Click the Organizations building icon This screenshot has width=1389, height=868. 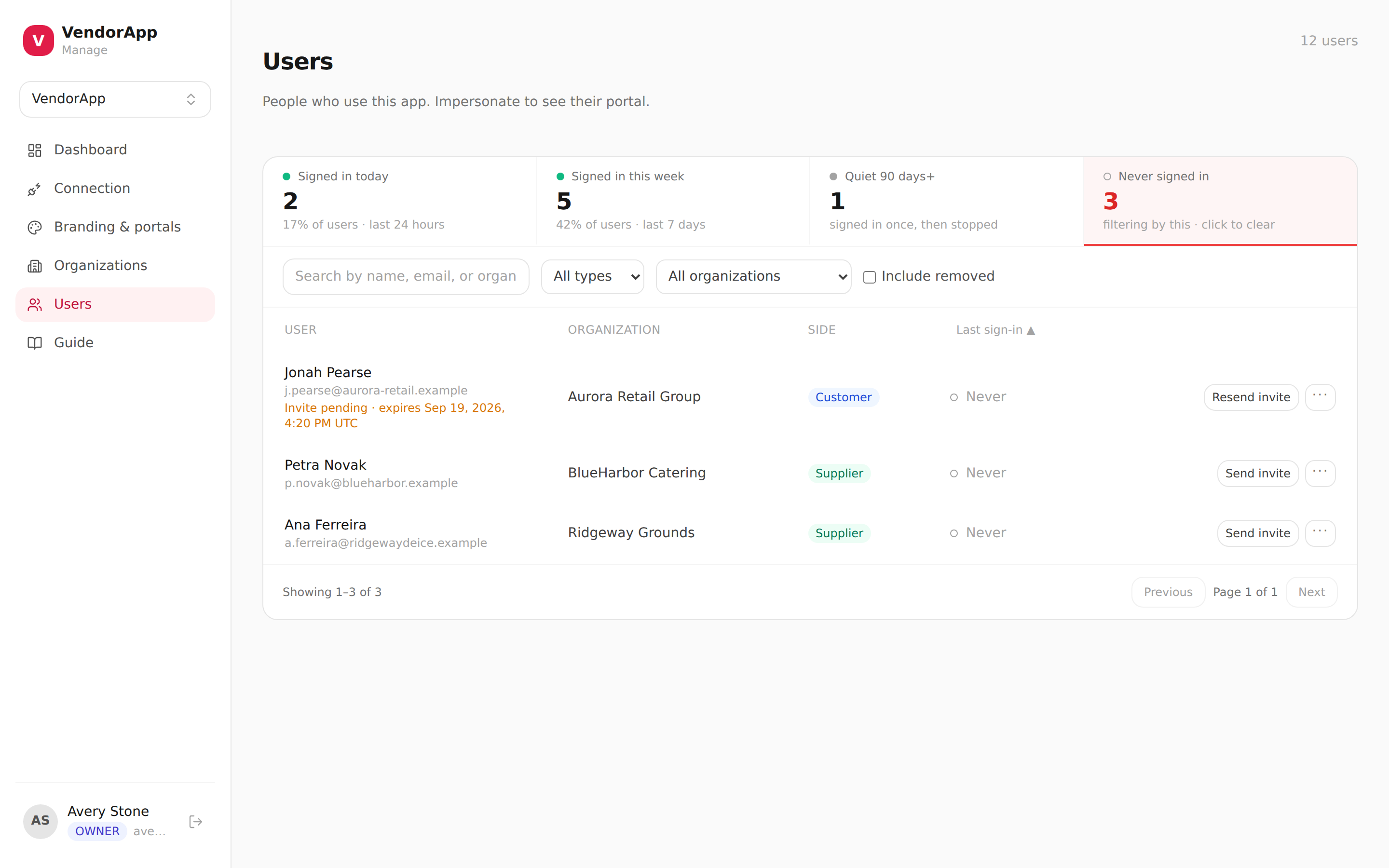coord(35,266)
